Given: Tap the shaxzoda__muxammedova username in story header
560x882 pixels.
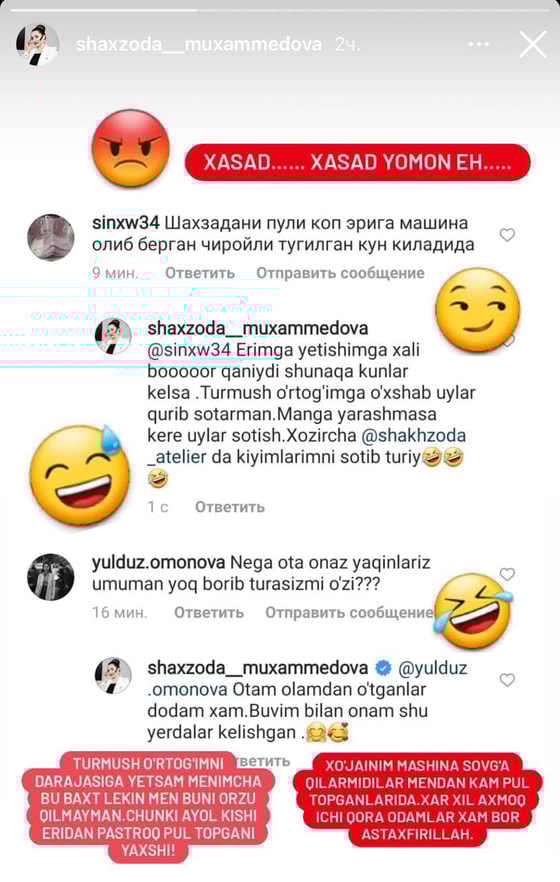Looking at the screenshot, I should pos(199,44).
